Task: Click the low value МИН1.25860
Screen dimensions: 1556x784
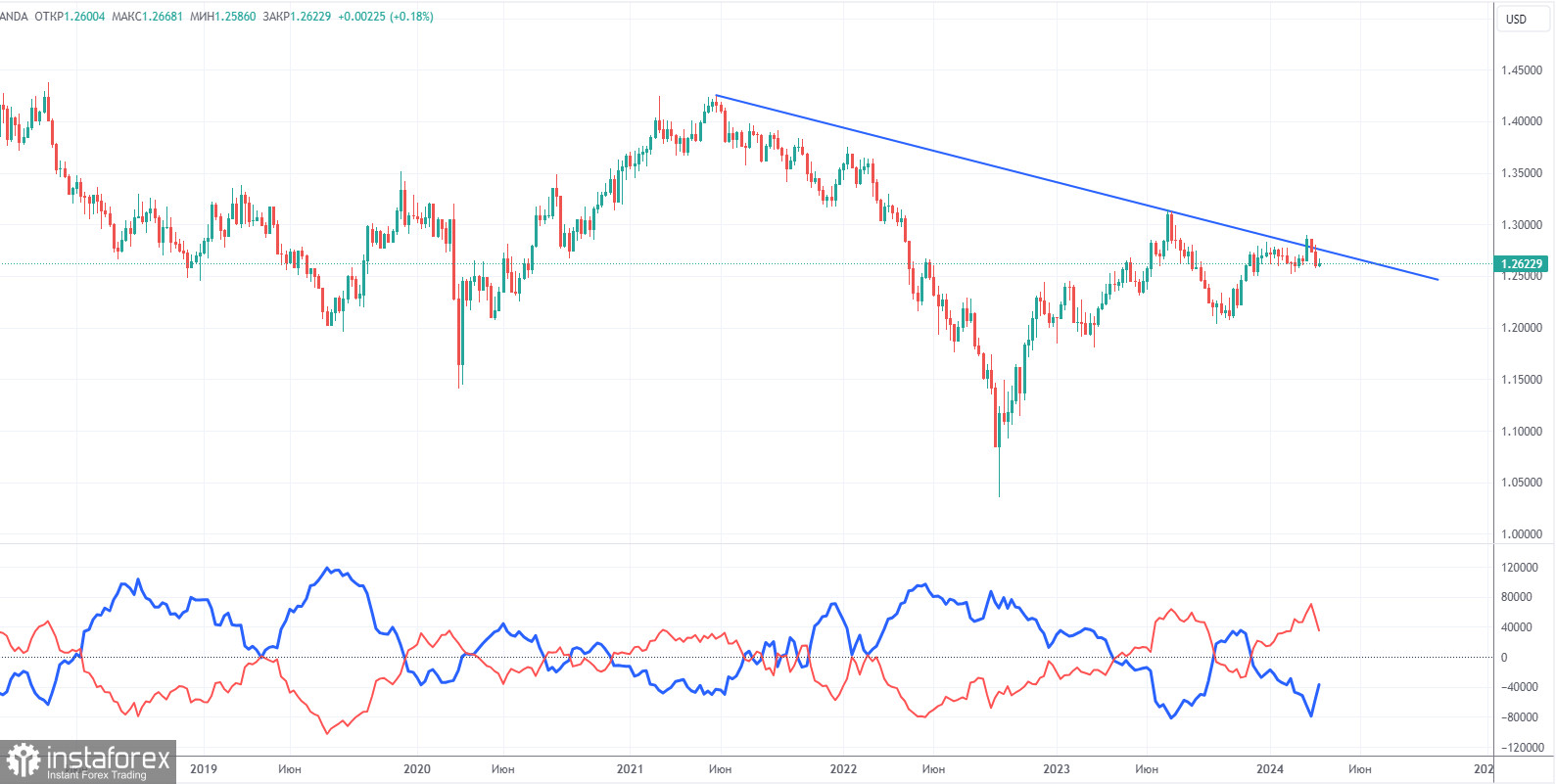Action: [223, 17]
